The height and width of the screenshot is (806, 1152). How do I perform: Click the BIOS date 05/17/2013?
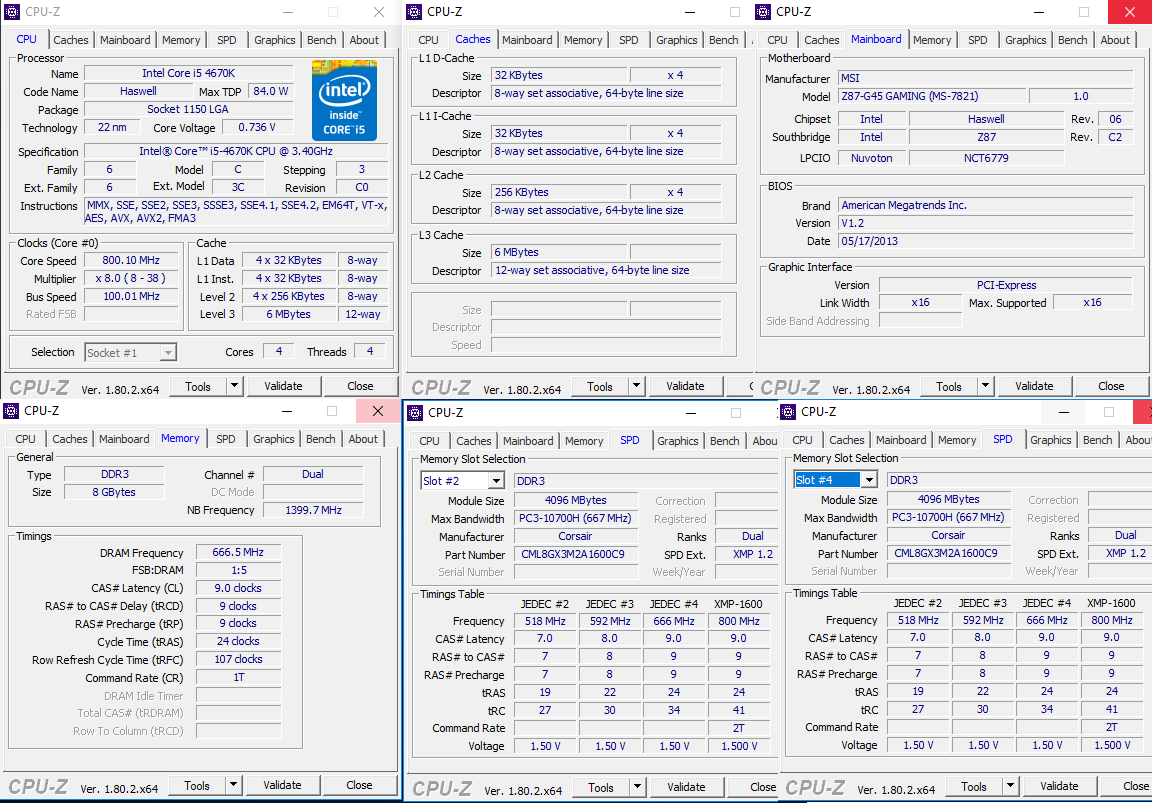985,241
